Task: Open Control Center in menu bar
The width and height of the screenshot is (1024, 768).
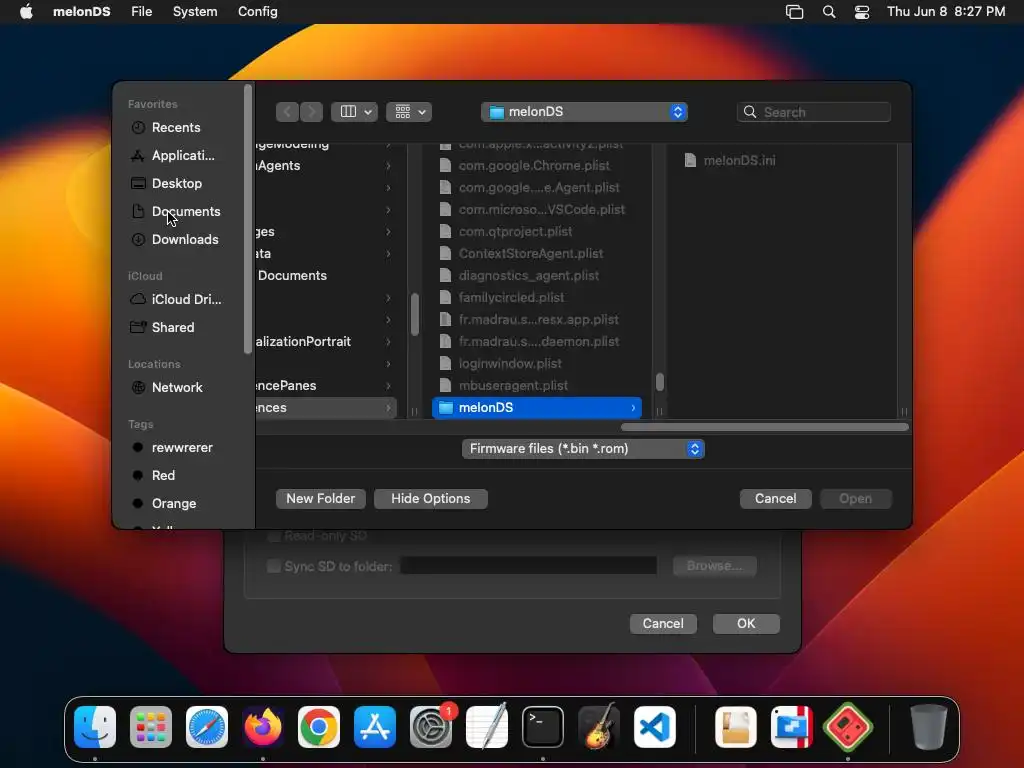Action: pos(862,12)
